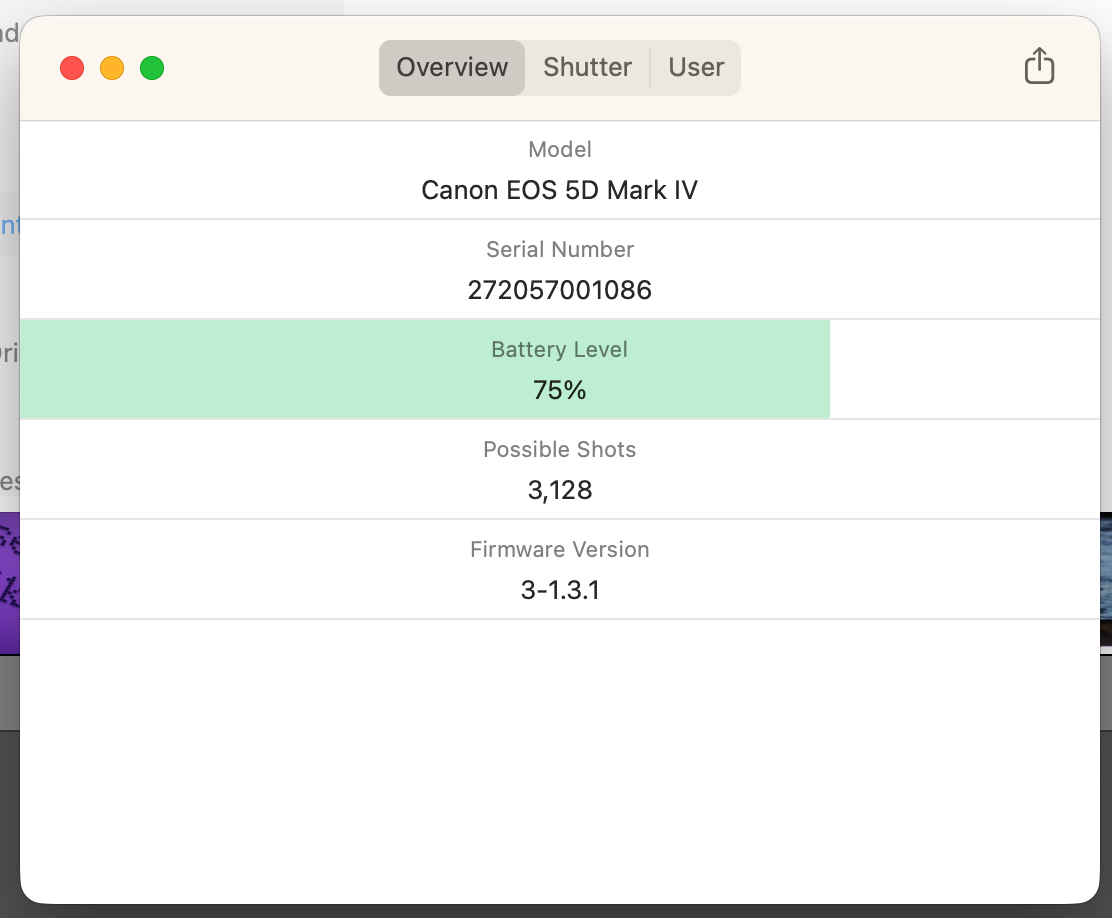1112x918 pixels.
Task: Switch to the Overview tab
Action: click(452, 67)
